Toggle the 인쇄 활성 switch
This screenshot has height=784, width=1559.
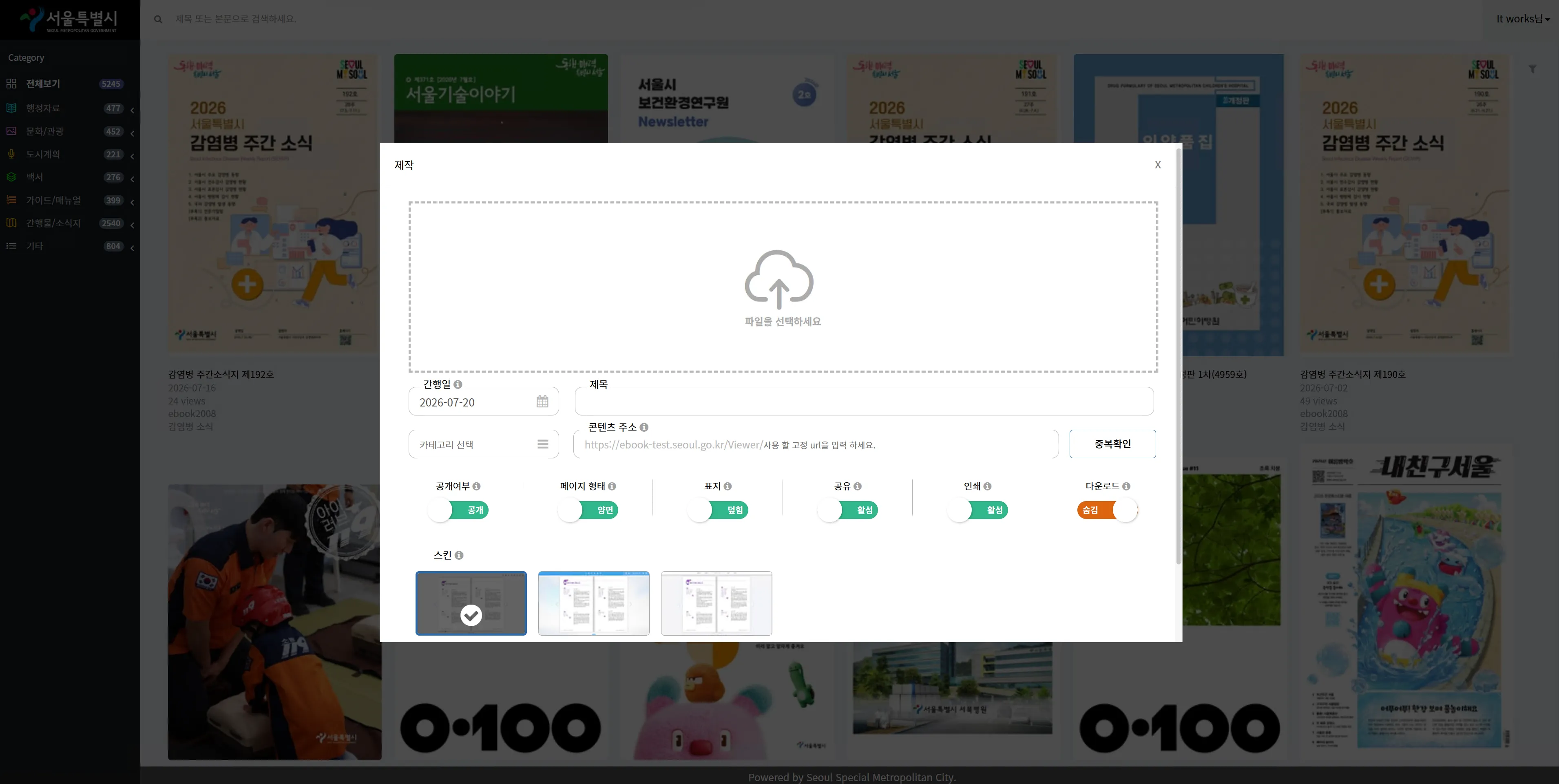click(977, 510)
